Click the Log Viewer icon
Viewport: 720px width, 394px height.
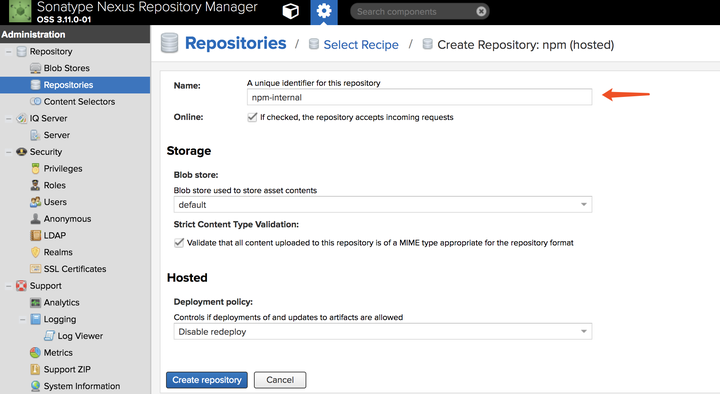(49, 336)
